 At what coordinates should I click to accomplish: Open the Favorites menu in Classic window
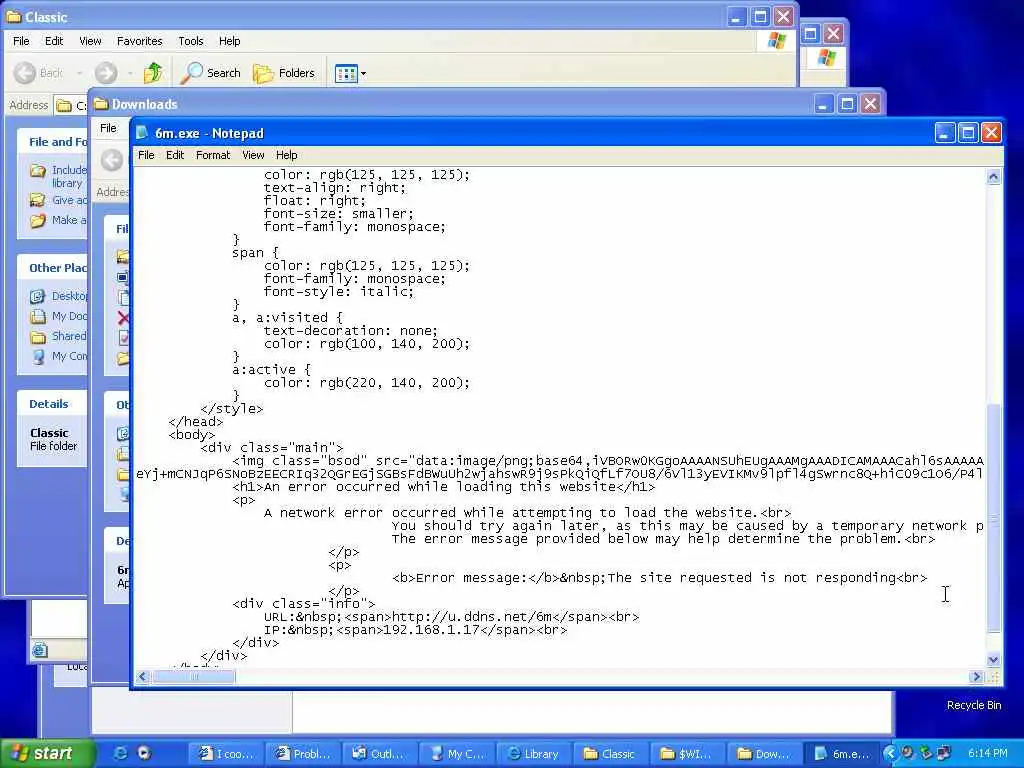click(140, 41)
